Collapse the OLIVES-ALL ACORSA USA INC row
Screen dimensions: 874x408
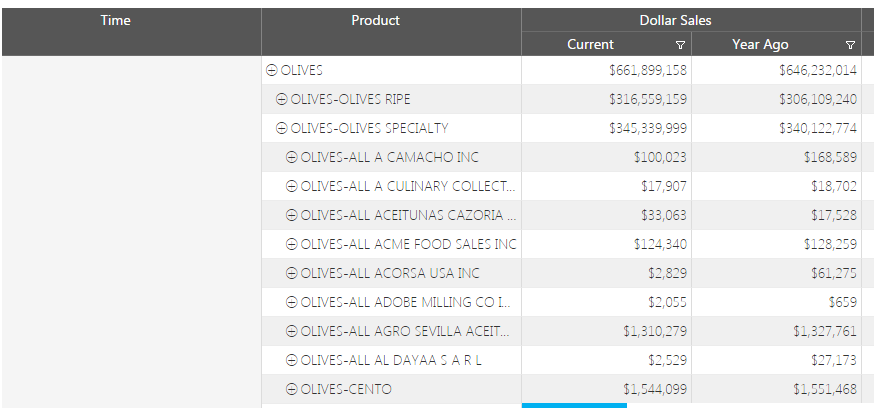(291, 273)
